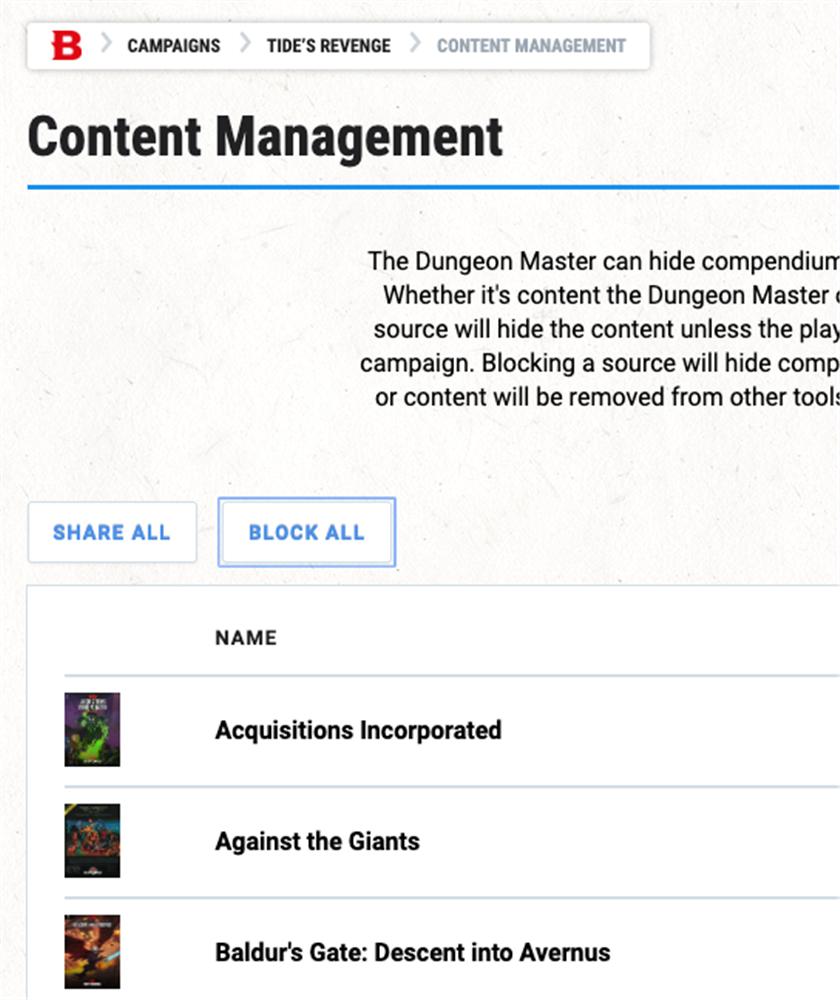Select the Against the Giants title text
The image size is (840, 1000).
pyautogui.click(x=318, y=841)
